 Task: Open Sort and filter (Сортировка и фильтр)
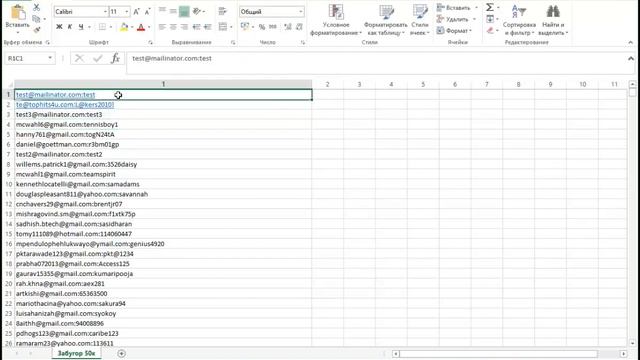pos(519,20)
